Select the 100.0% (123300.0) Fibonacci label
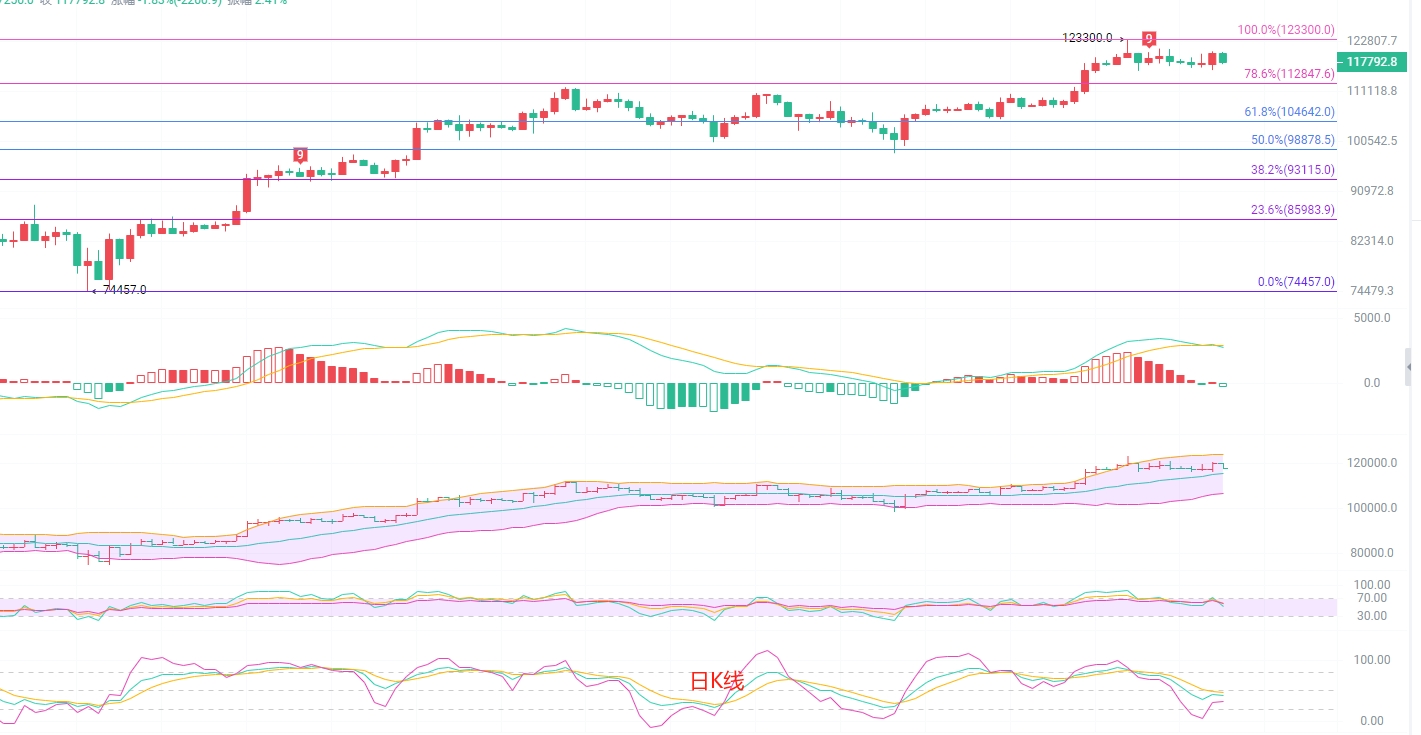1421x735 pixels. click(x=1285, y=30)
